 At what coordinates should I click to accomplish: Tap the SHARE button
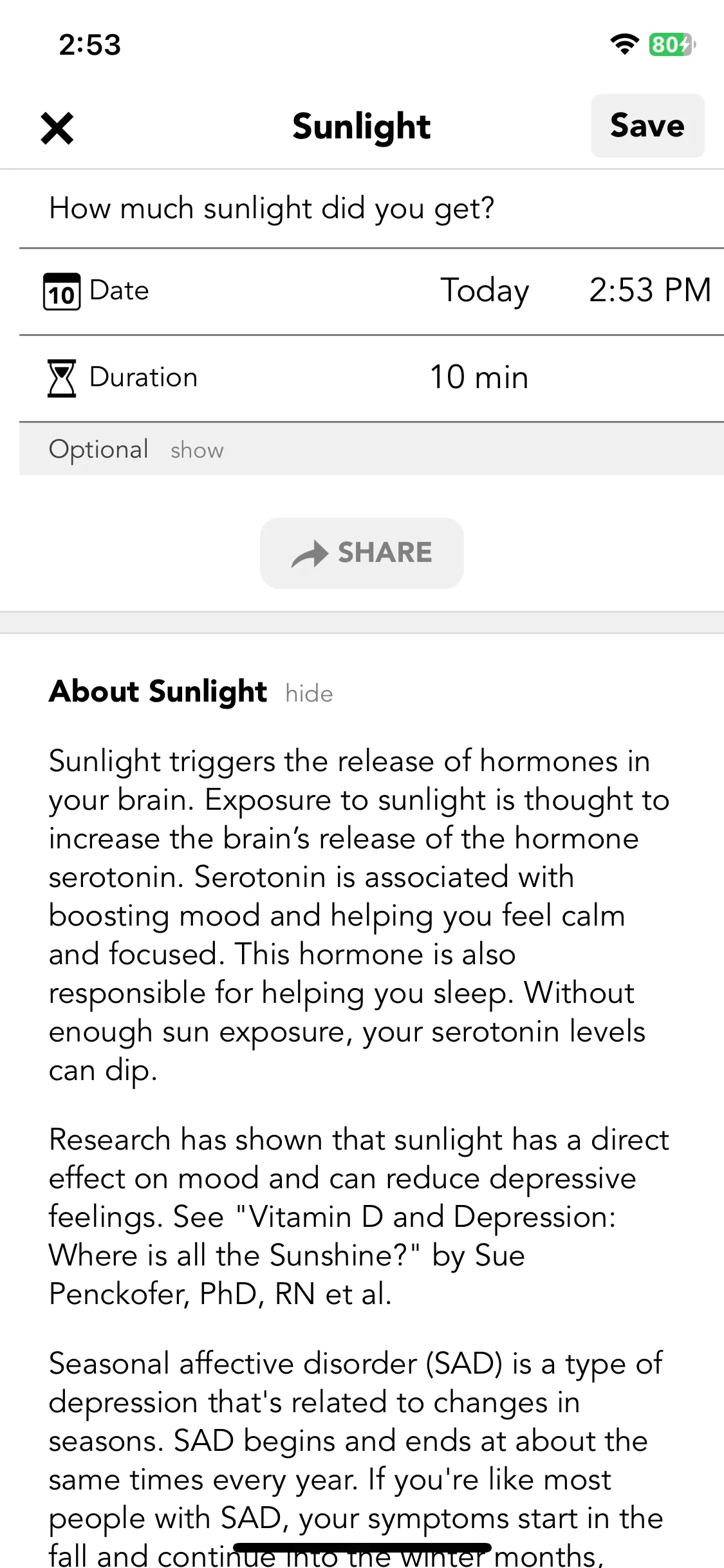(362, 553)
